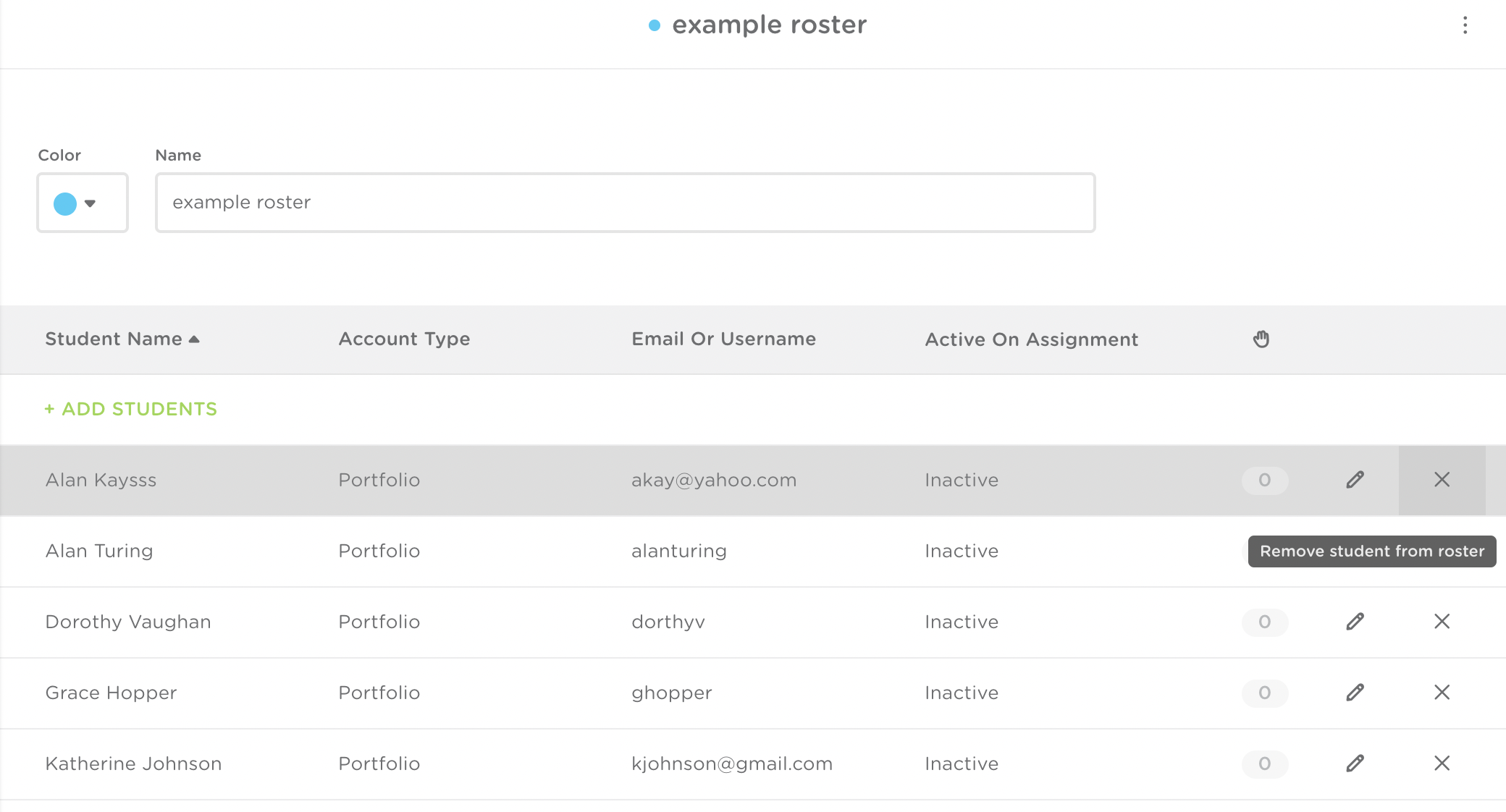Sort by Email Or Username header

click(723, 339)
